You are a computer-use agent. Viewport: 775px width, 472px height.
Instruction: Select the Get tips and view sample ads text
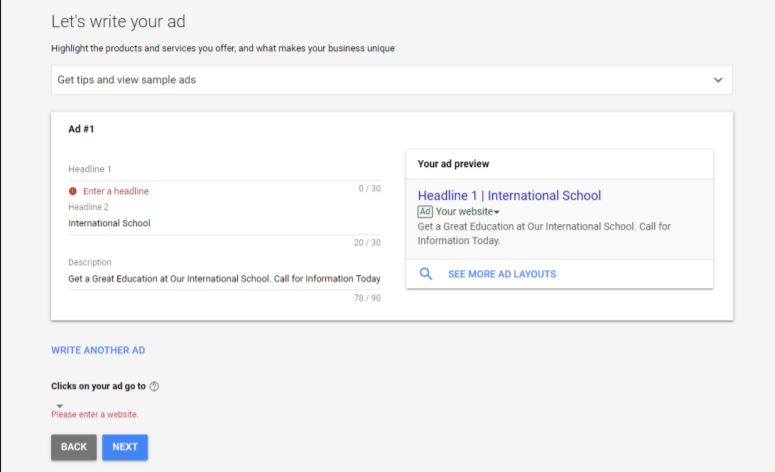(127, 80)
